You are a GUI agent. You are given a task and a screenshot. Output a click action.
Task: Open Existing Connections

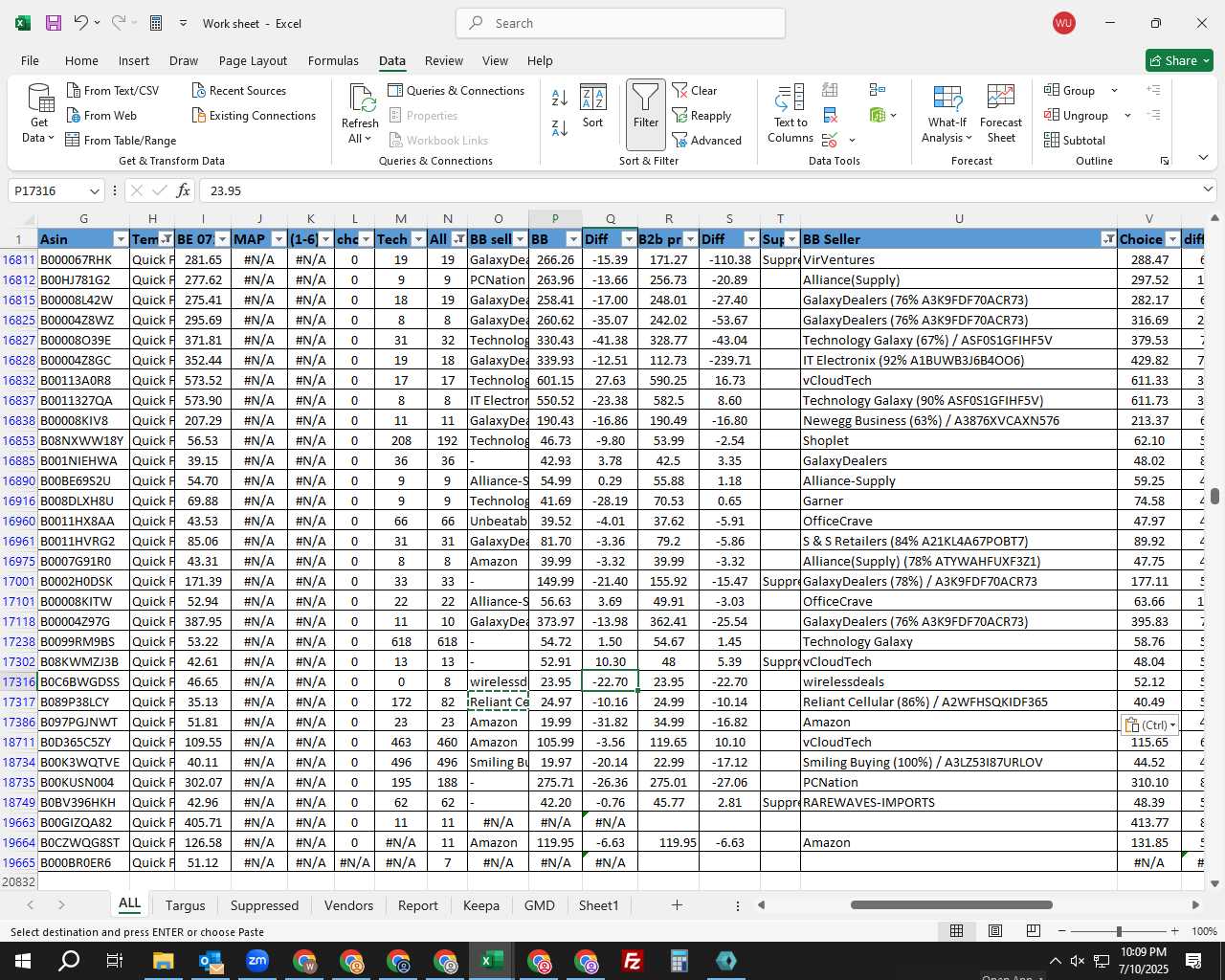pyautogui.click(x=254, y=115)
